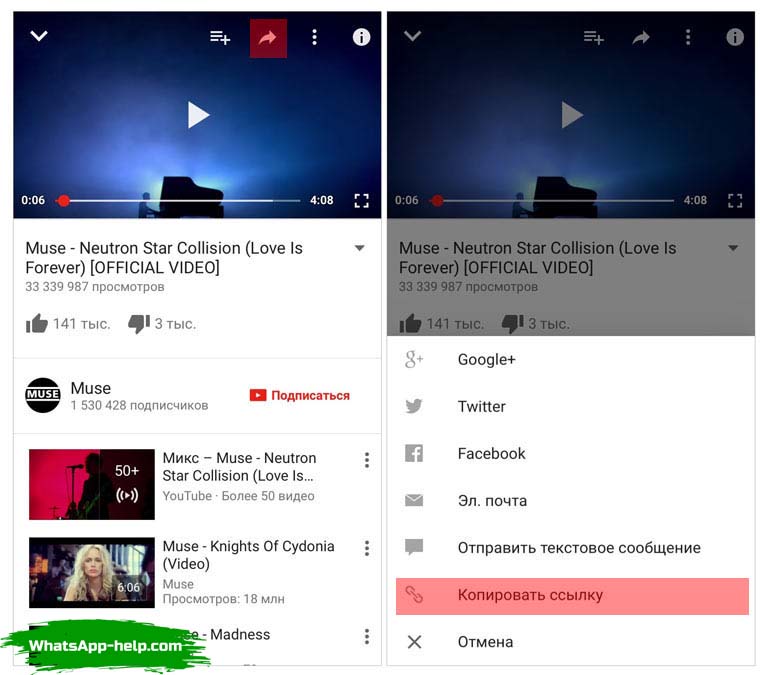
Task: Fullscreen icon in dimmed right player
Action: coord(735,201)
